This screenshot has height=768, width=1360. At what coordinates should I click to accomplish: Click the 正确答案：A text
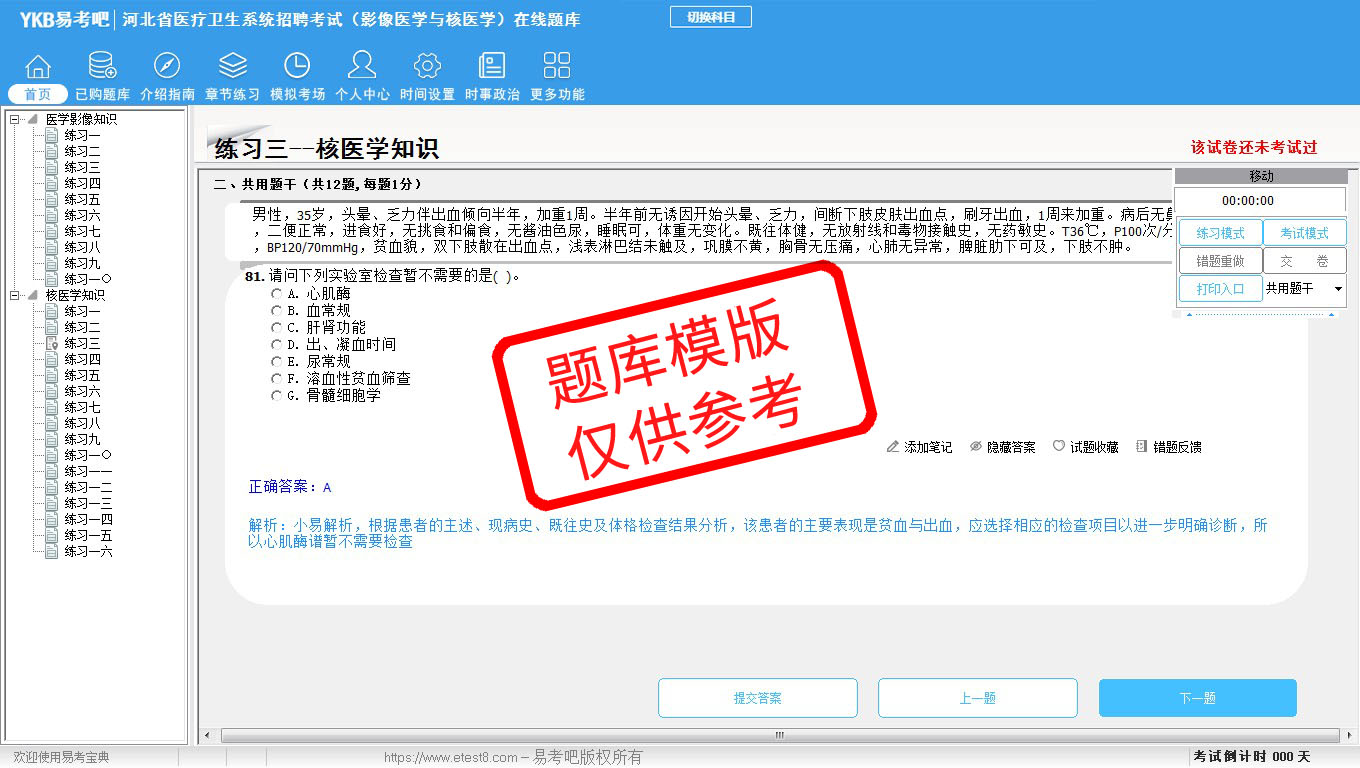click(290, 488)
